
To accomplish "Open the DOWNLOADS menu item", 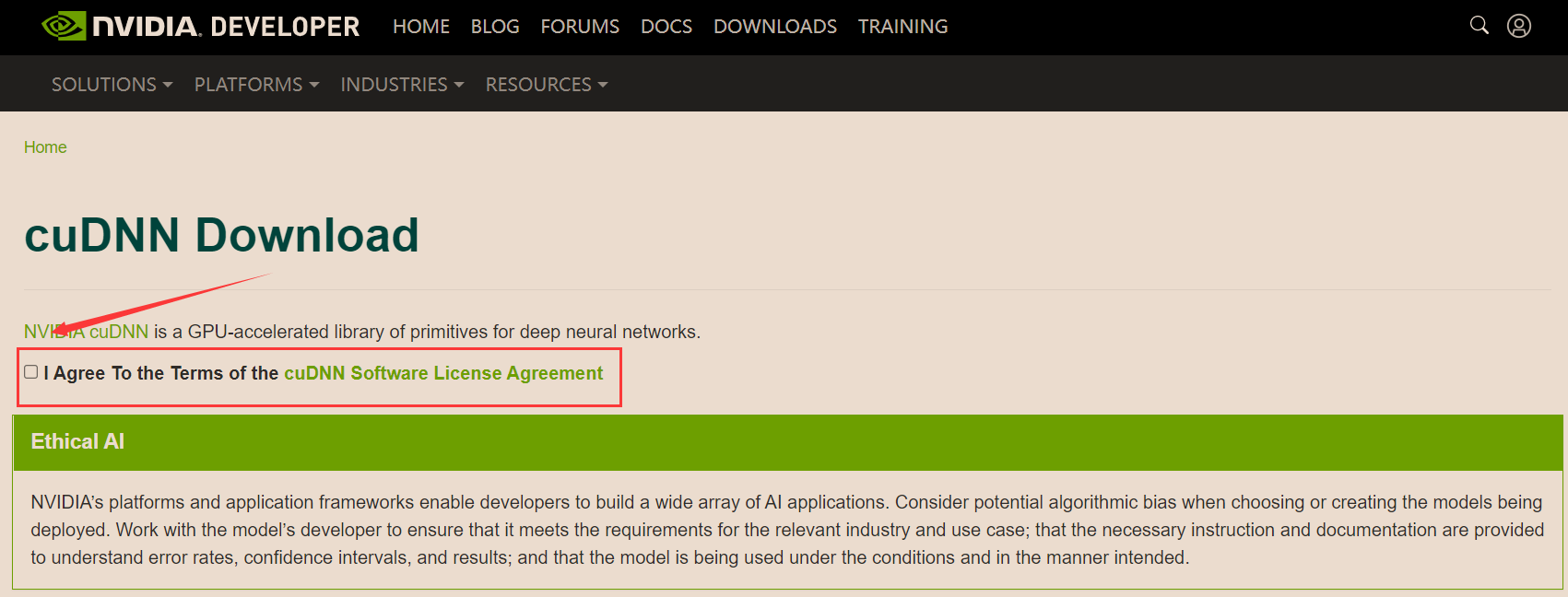I will tap(775, 27).
